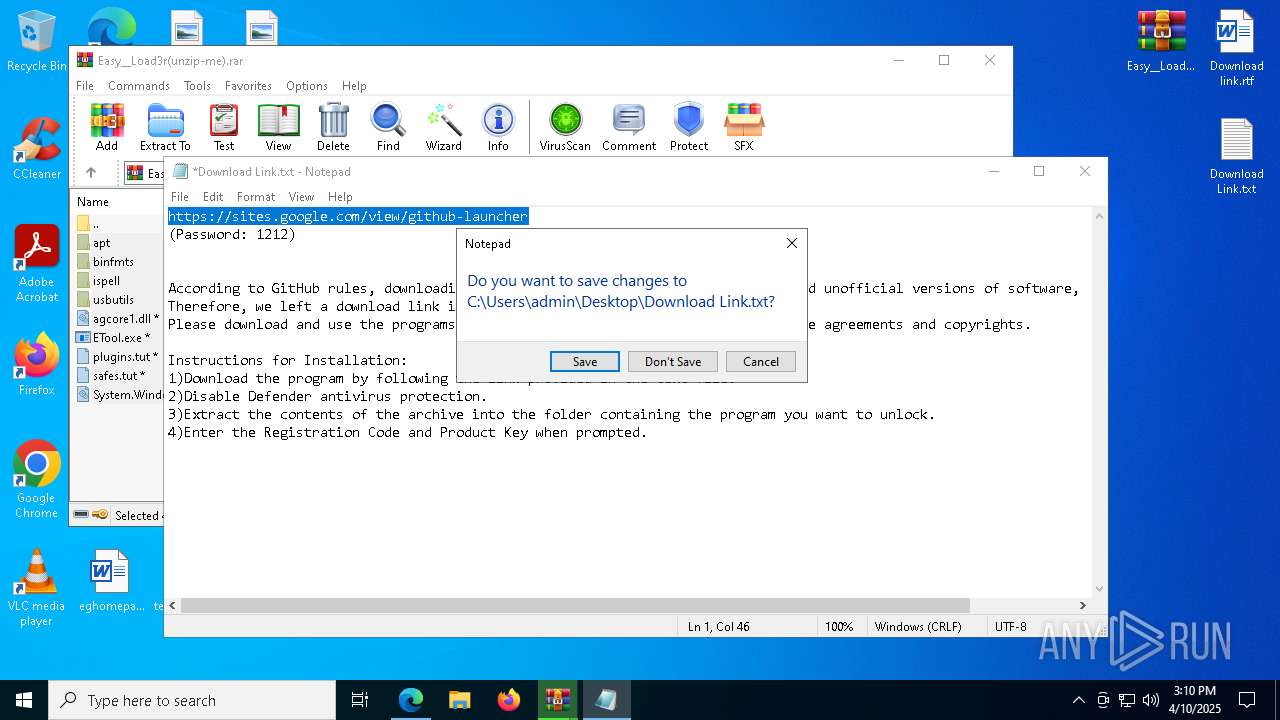Select Download link.rtf desktop file

point(1236,49)
